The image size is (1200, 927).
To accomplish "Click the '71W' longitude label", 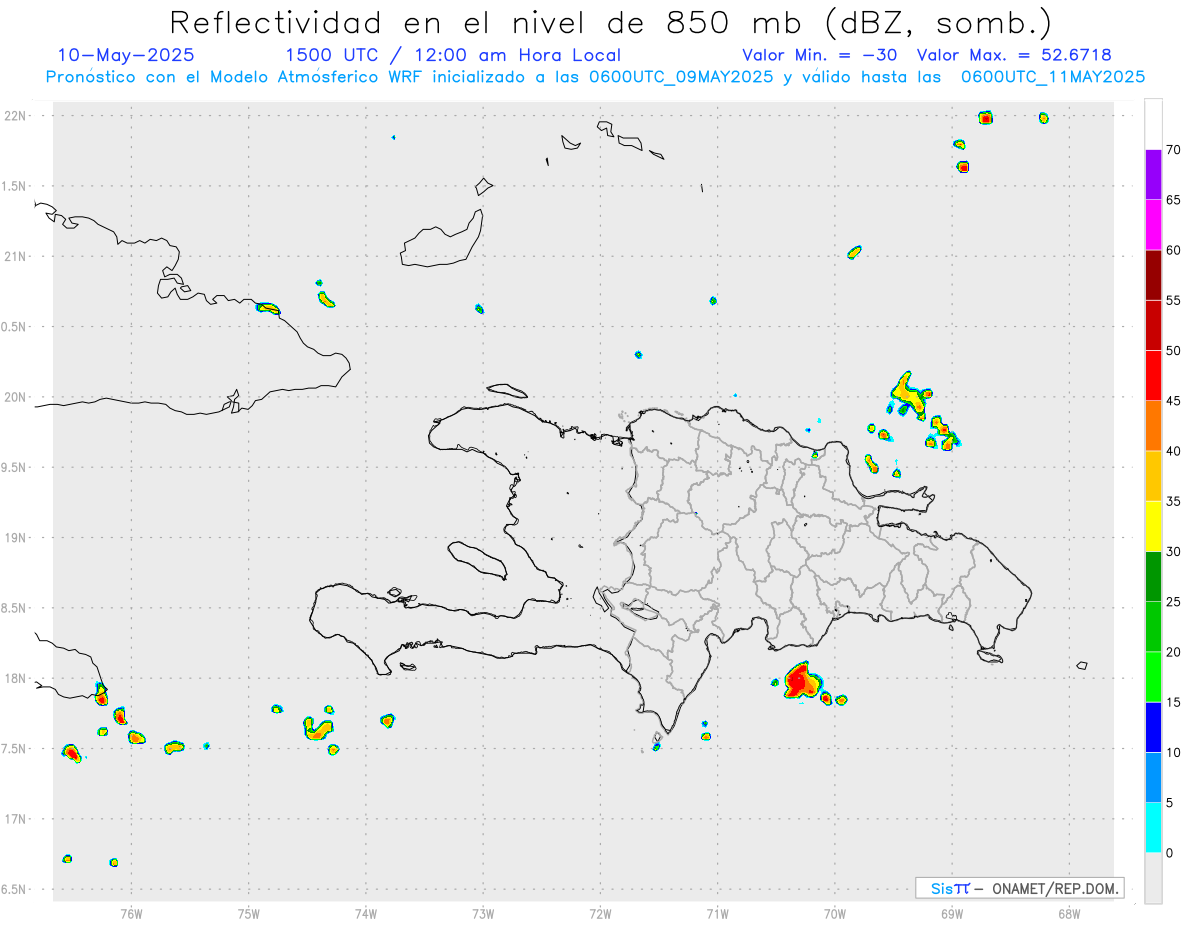I will click(717, 913).
